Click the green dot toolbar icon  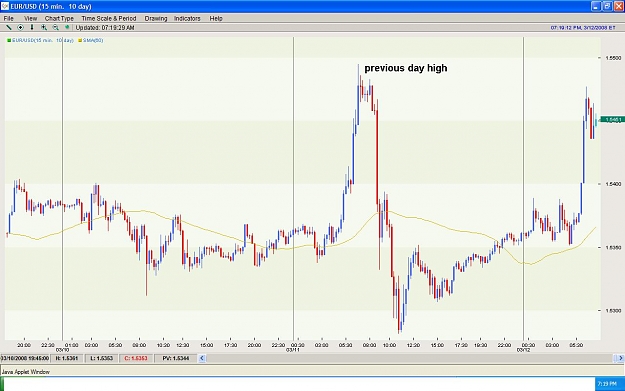coord(67,28)
